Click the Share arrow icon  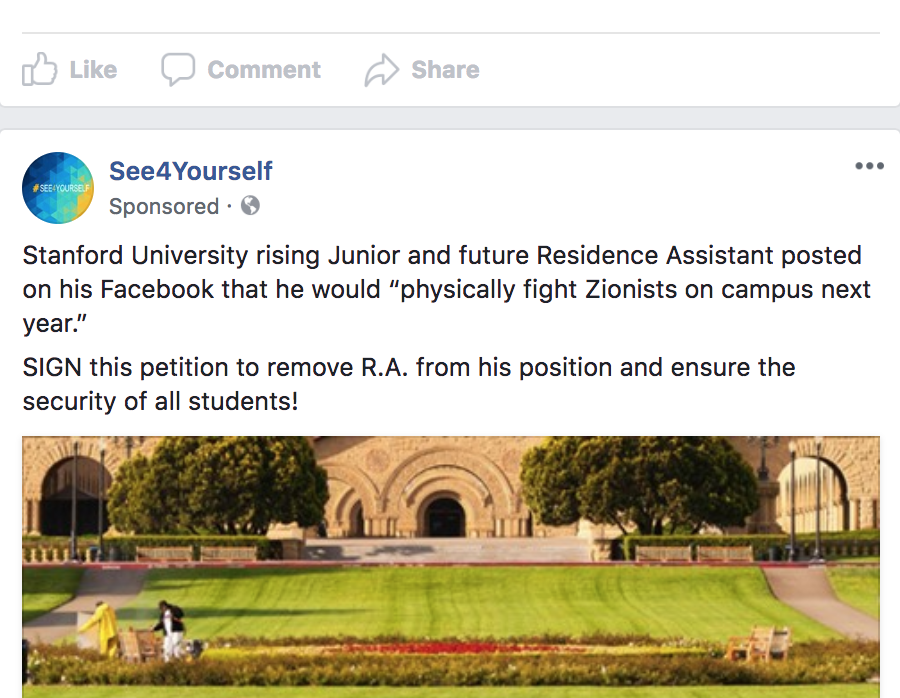click(381, 70)
